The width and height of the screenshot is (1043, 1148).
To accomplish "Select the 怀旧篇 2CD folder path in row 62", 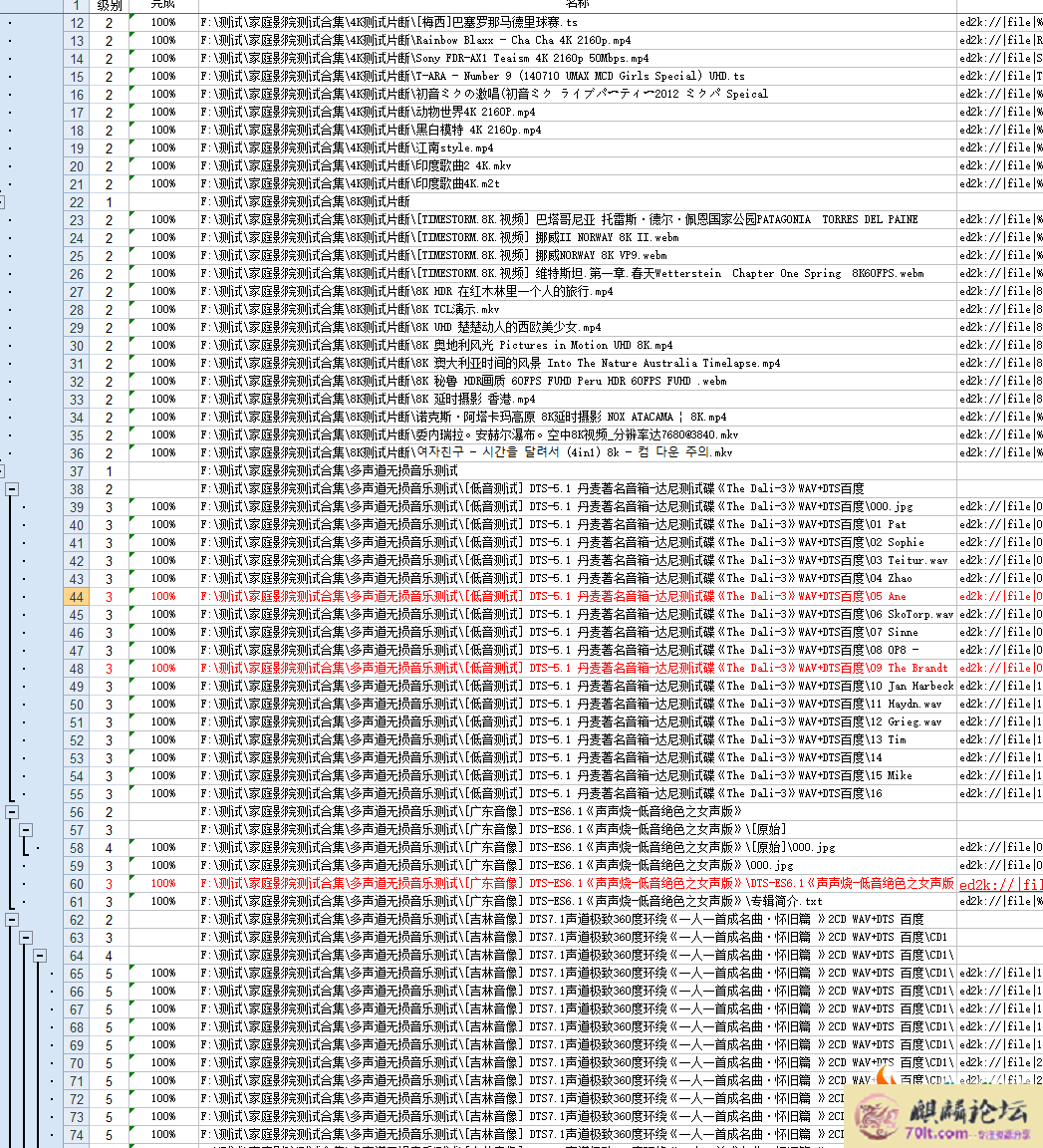I will 578,920.
